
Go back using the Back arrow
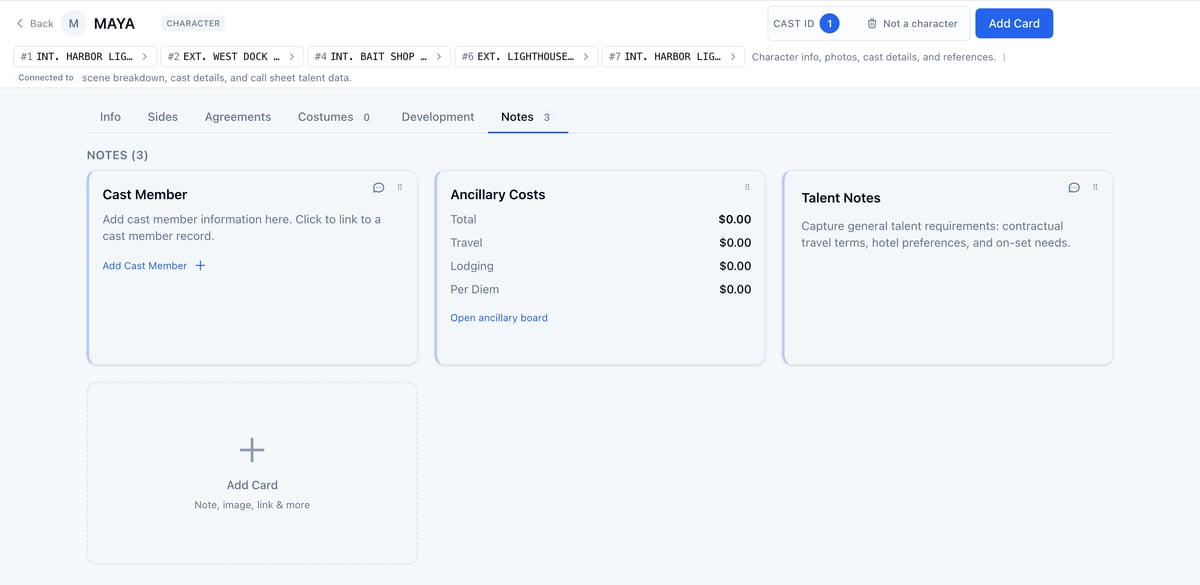(35, 23)
